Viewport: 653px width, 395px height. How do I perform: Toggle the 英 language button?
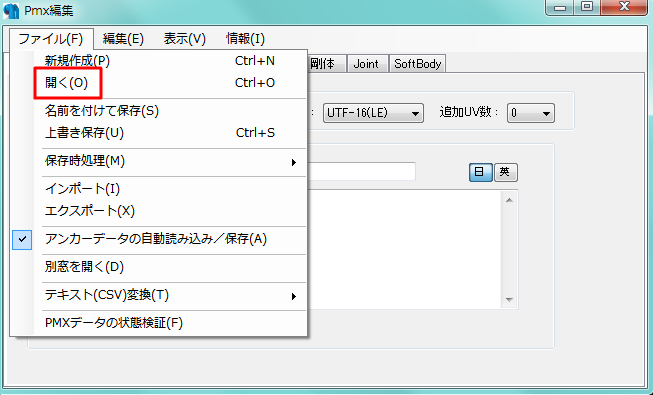[x=505, y=172]
